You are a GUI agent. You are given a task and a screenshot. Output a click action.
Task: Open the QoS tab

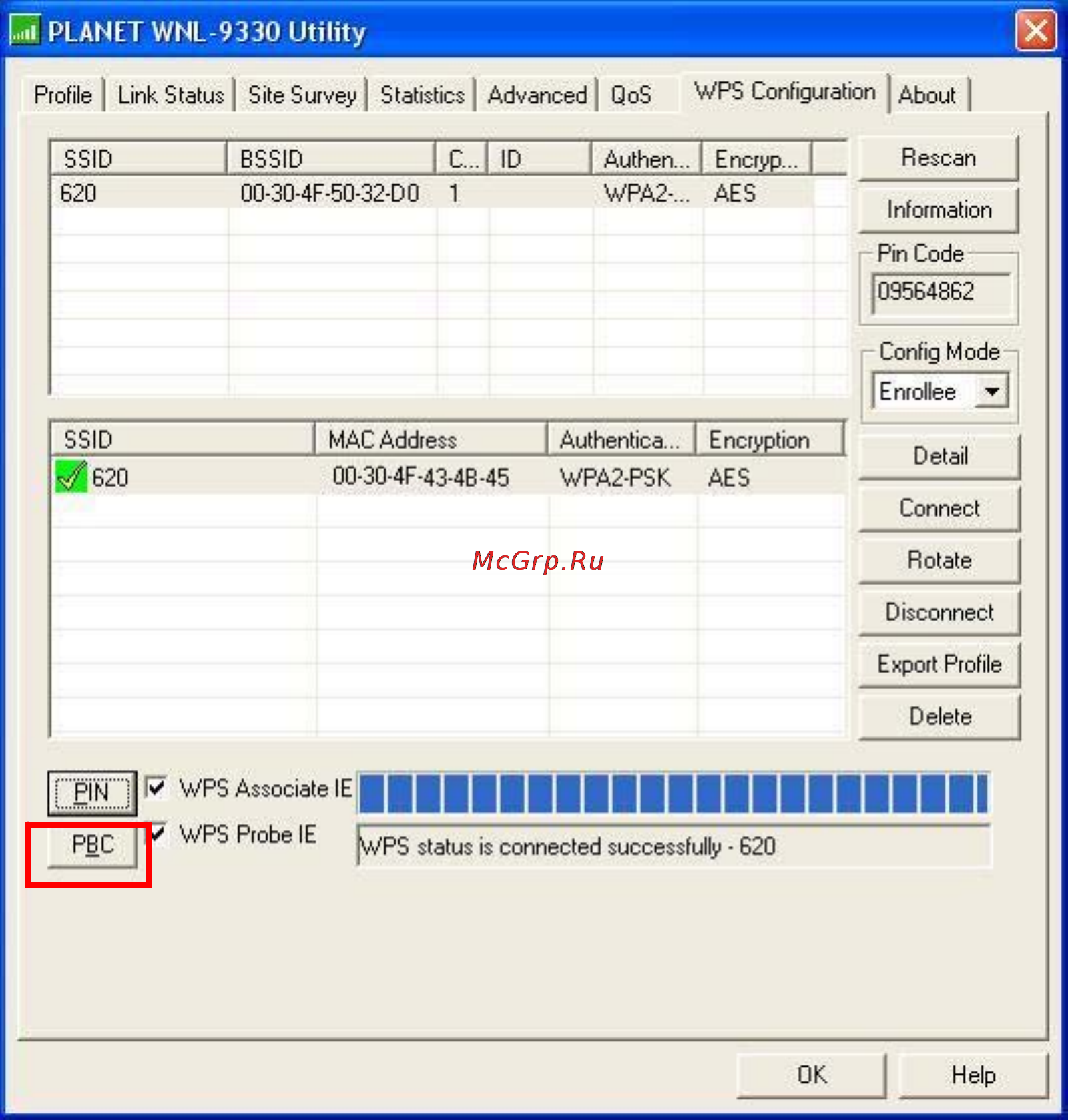pyautogui.click(x=631, y=95)
